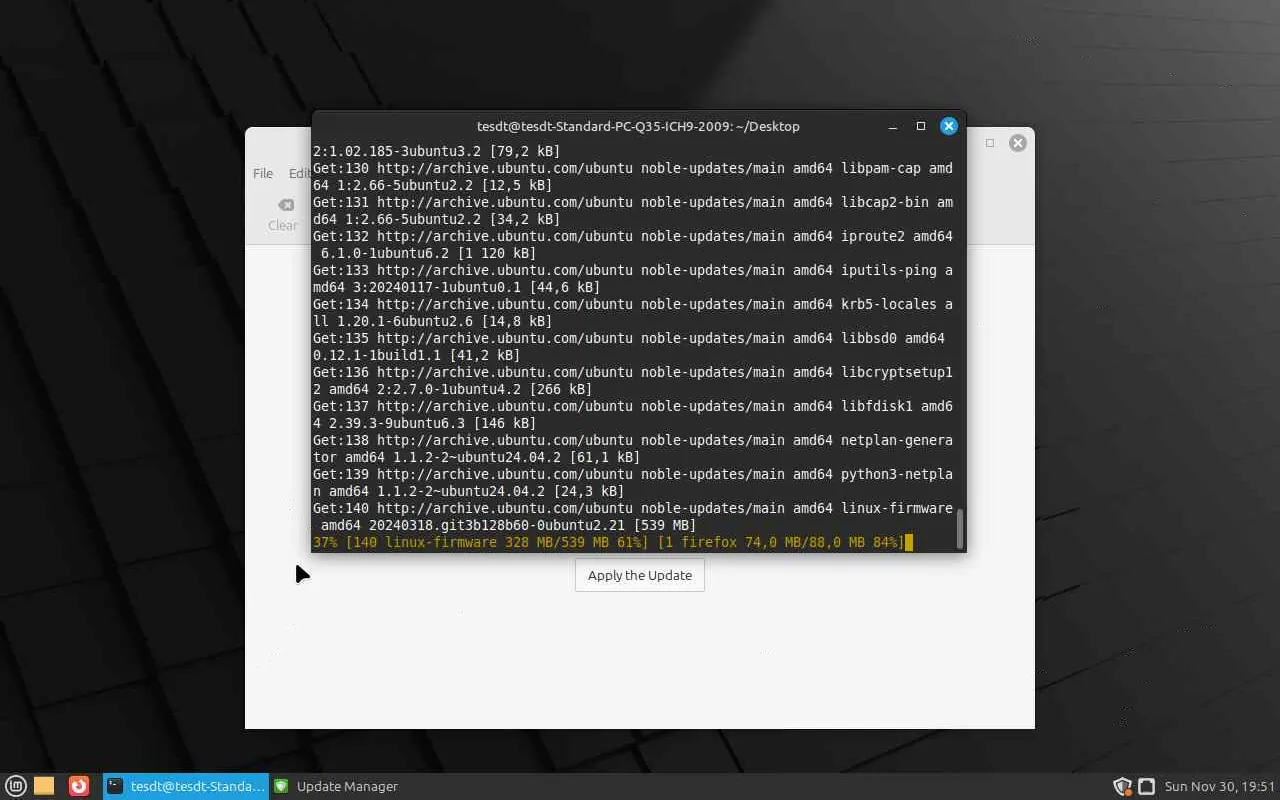This screenshot has width=1280, height=800.
Task: Close the terminal window
Action: point(949,126)
